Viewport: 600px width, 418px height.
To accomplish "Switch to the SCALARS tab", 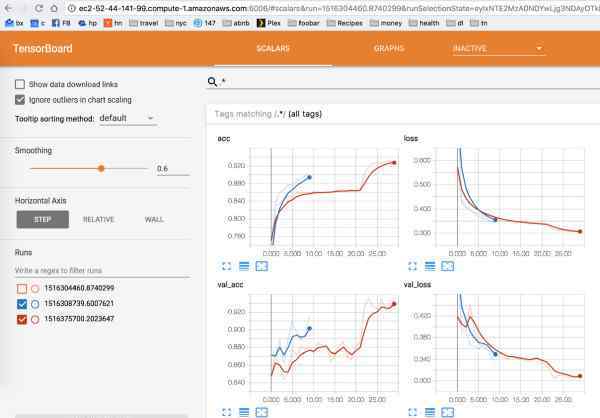I will point(273,48).
